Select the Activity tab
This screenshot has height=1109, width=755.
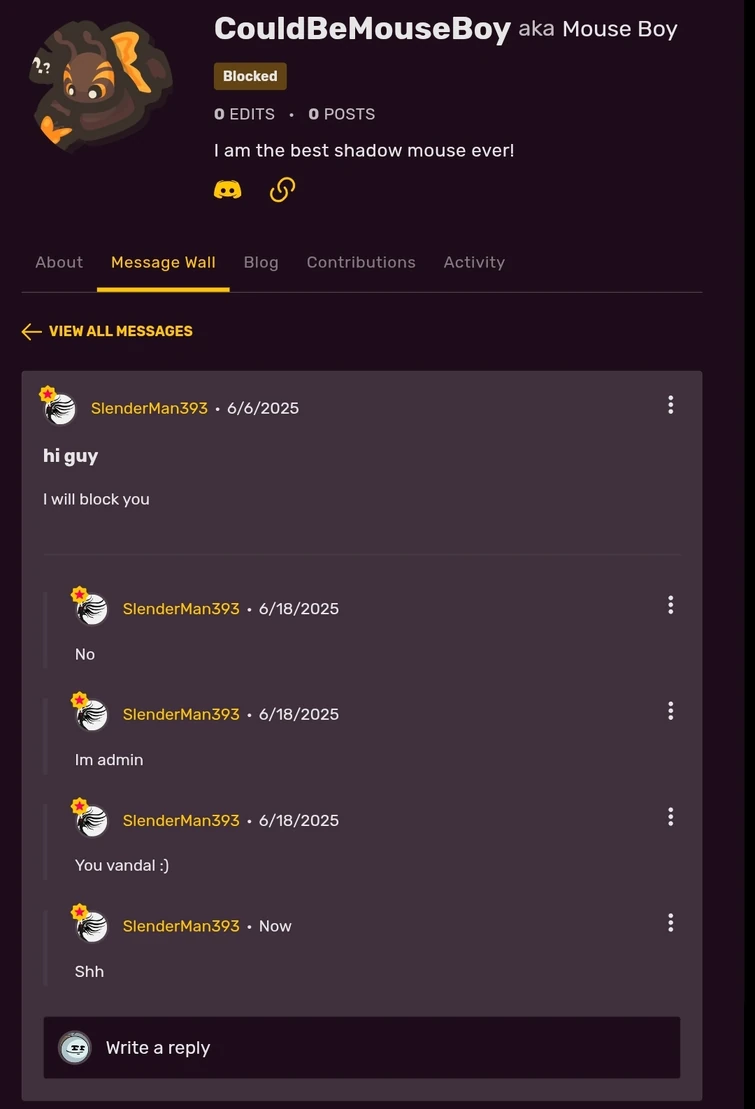(x=474, y=262)
